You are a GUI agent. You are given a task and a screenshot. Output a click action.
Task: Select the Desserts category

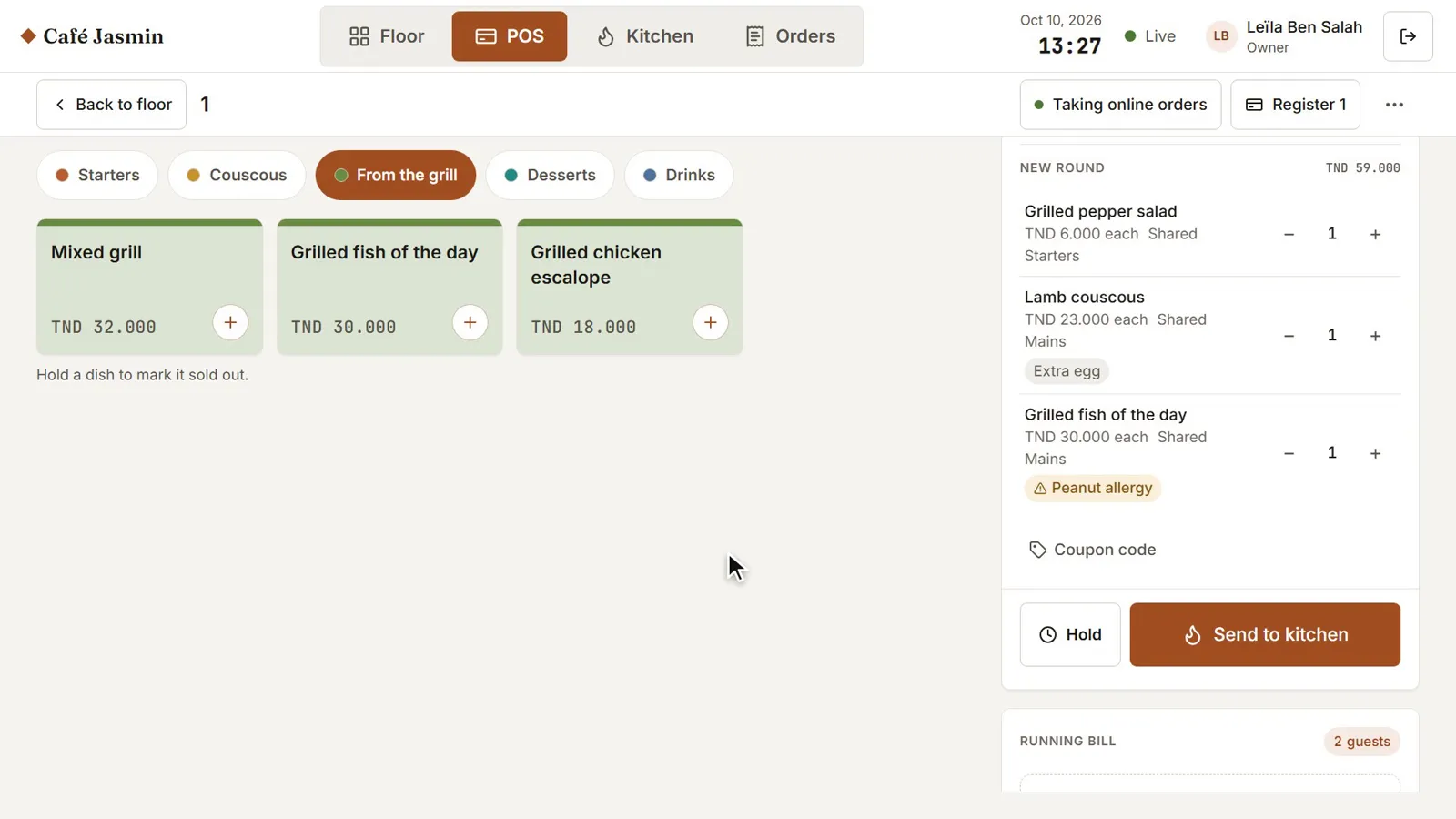pyautogui.click(x=550, y=175)
